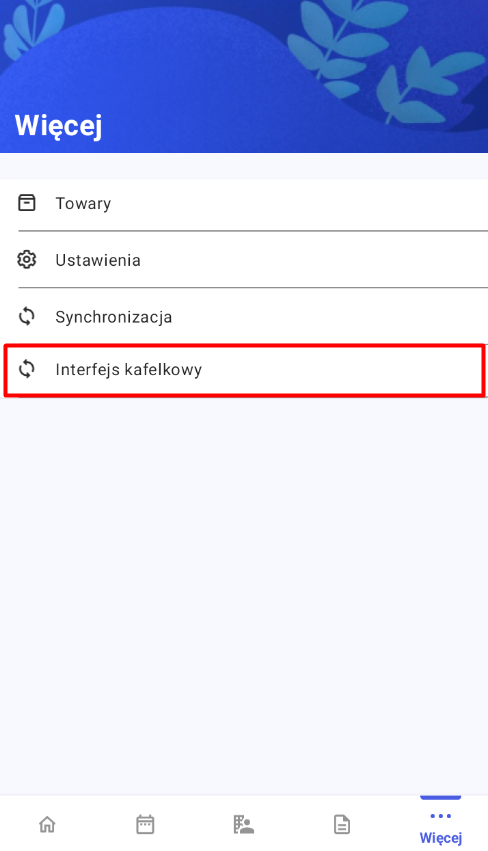Tap empty space right of Towary label

tap(299, 204)
